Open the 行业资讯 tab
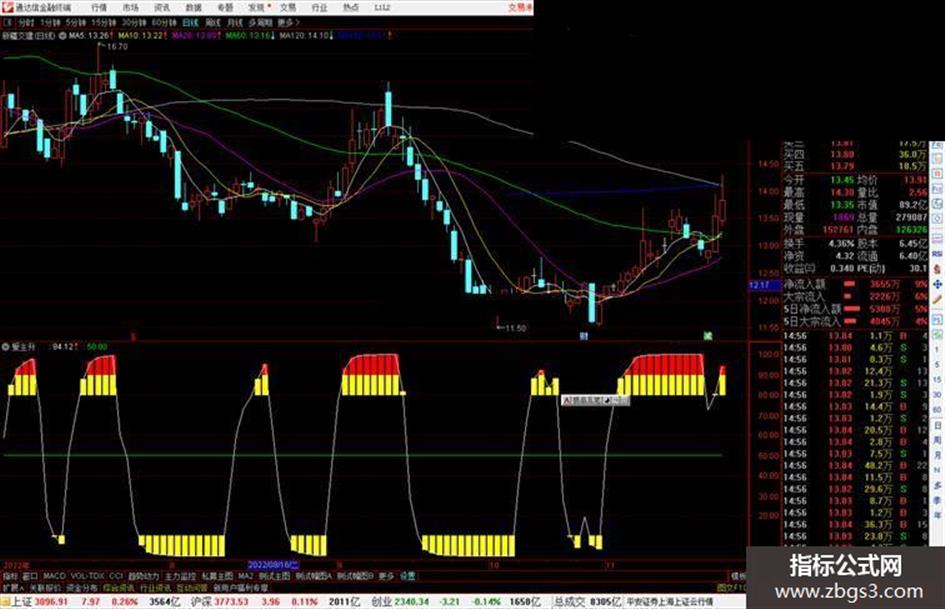The height and width of the screenshot is (609, 945). point(155,587)
